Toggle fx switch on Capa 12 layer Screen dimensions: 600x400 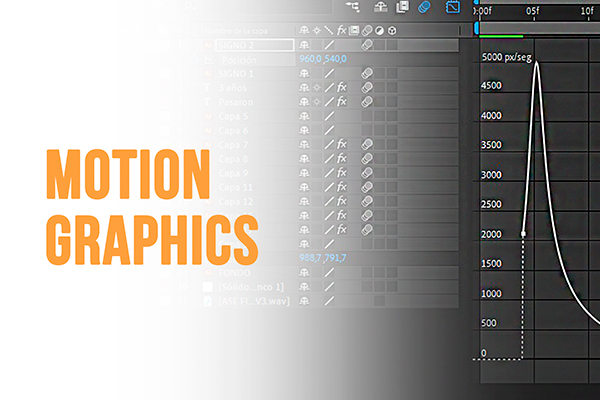(x=341, y=201)
